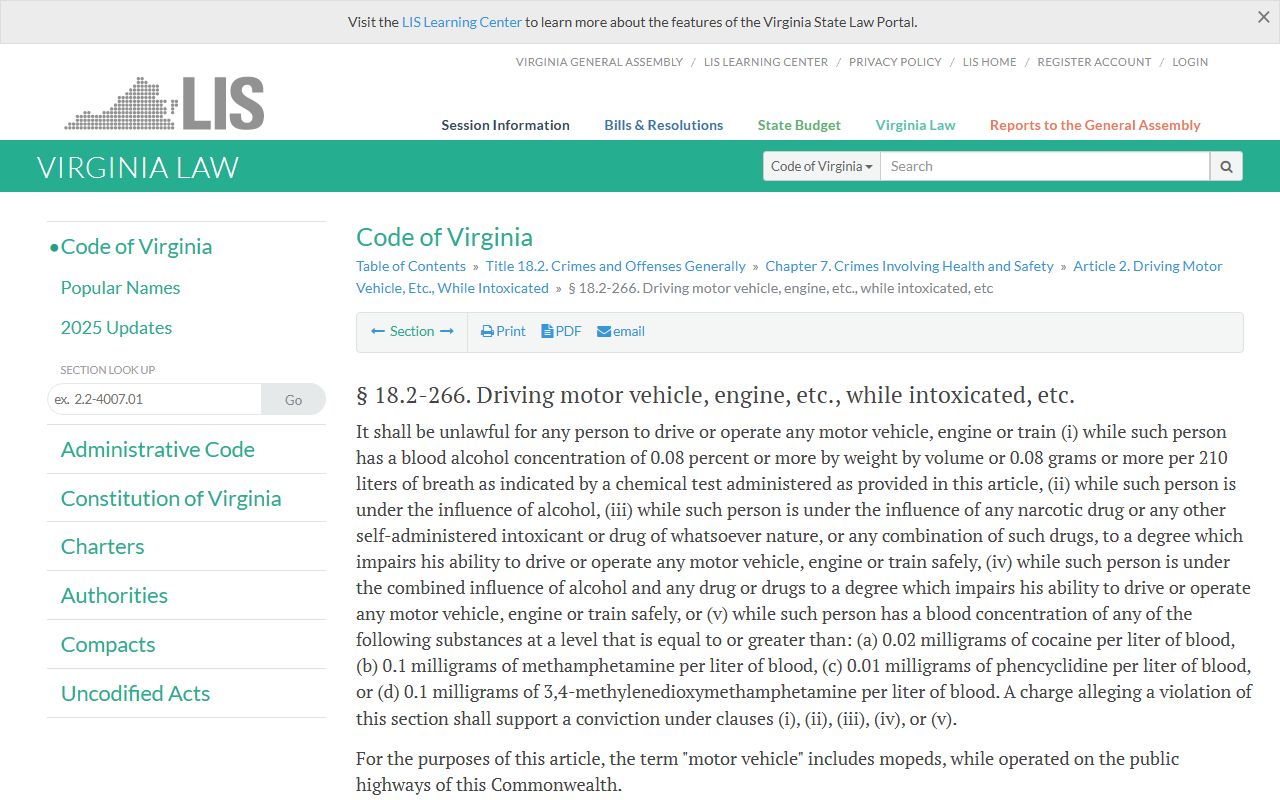Open the Privacy Policy link
The width and height of the screenshot is (1280, 800).
[895, 62]
